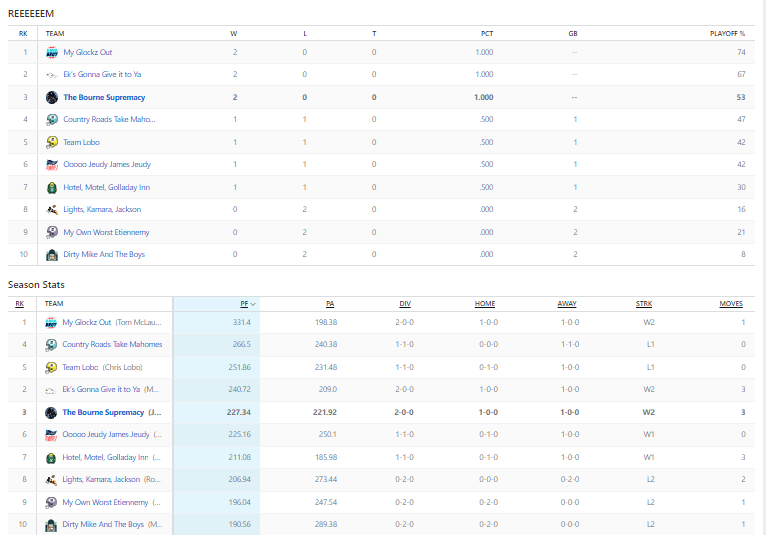
Task: Sort Season Stats by RK column
Action: click(20, 304)
